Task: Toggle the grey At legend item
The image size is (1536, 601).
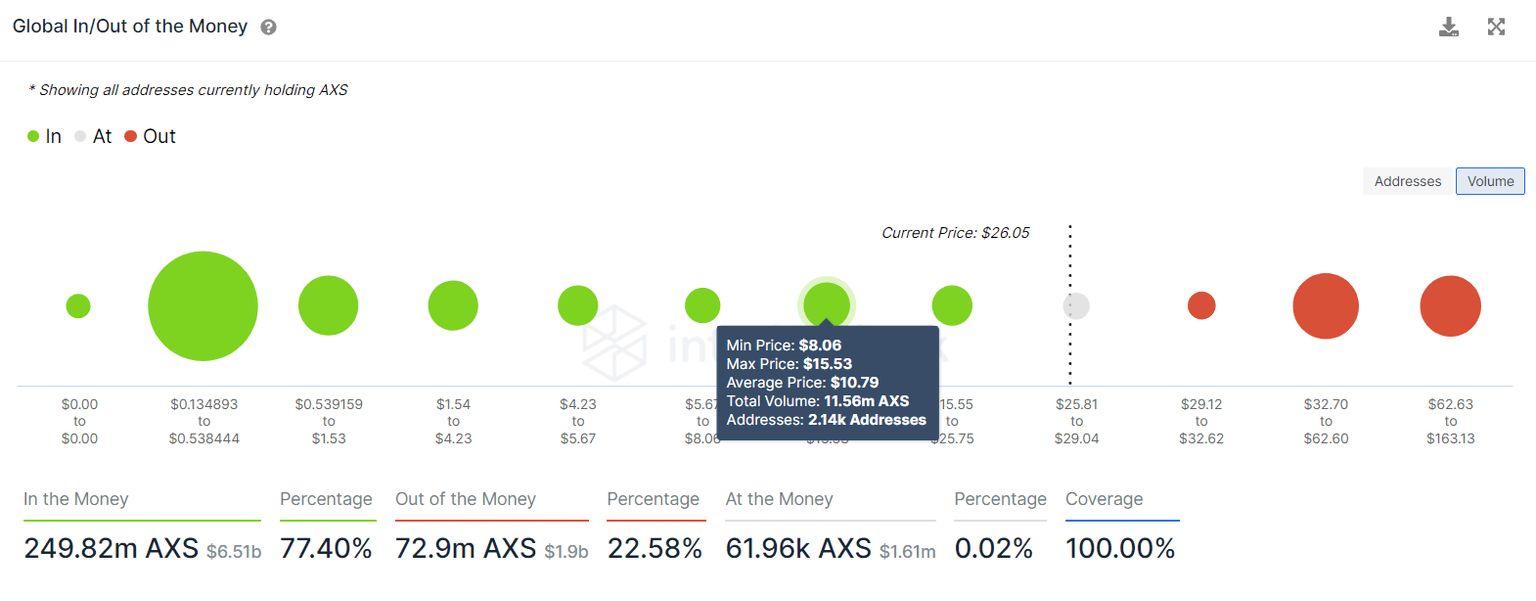Action: tap(93, 137)
